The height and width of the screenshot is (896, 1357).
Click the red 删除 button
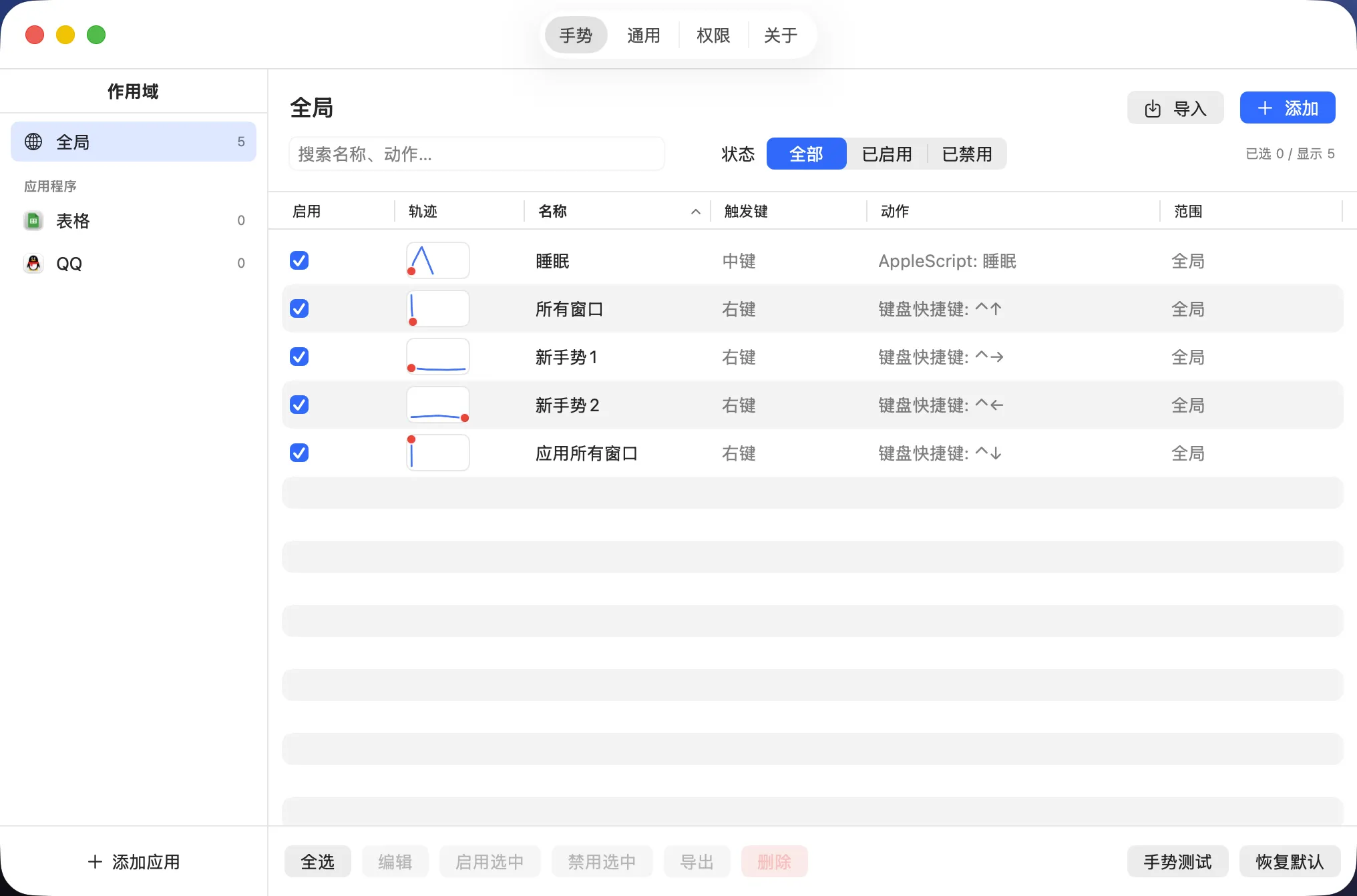pyautogui.click(x=774, y=861)
